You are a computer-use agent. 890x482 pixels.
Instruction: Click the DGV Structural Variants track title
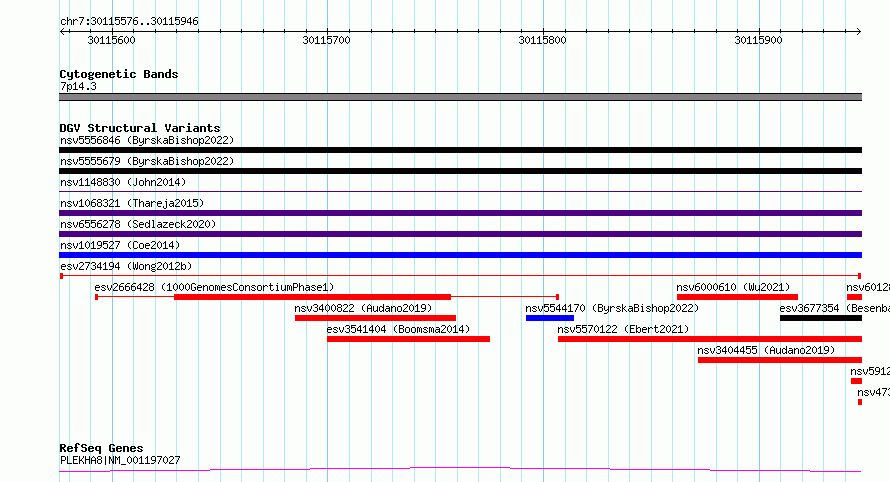[140, 128]
